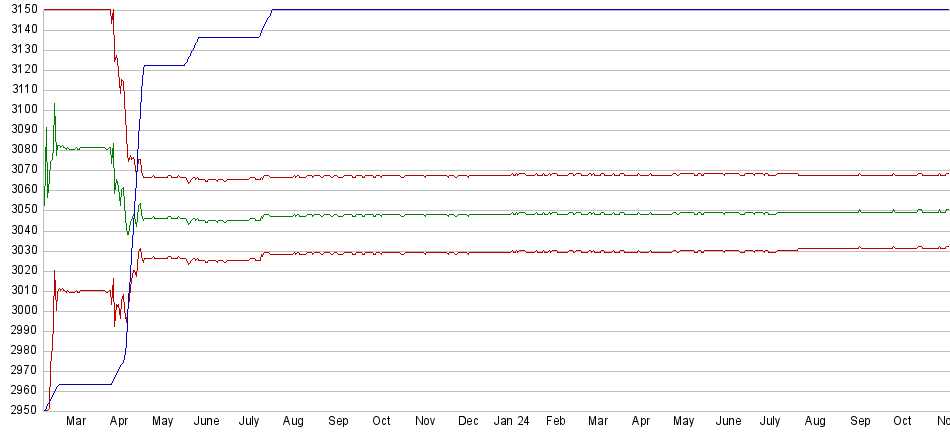Click the 'Nov' label after the first Oct
The height and width of the screenshot is (435, 950).
click(425, 422)
